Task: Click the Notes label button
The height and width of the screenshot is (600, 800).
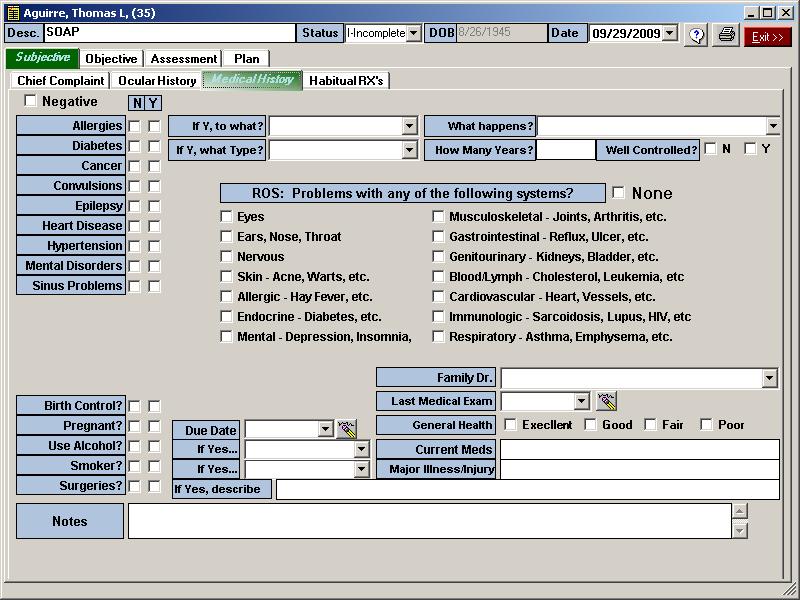Action: (x=70, y=521)
